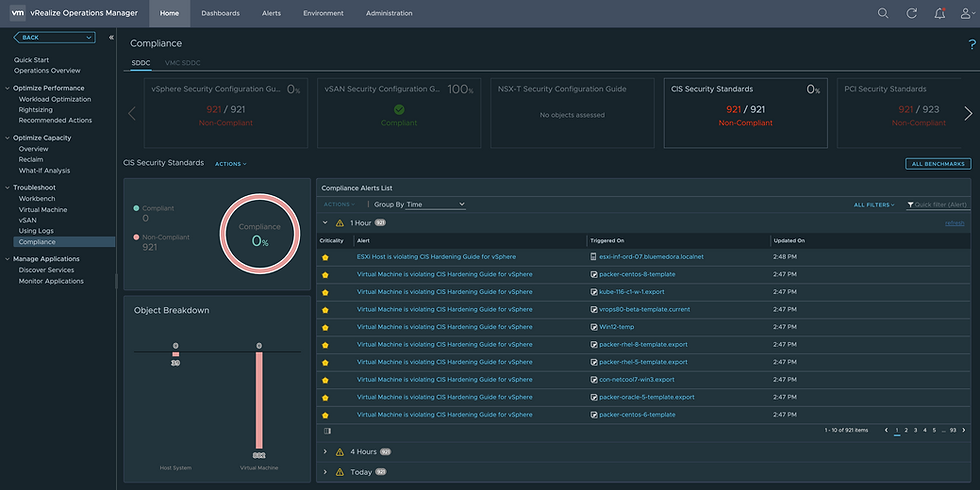Click the refresh link in alerts list
The image size is (980, 490).
[954, 223]
